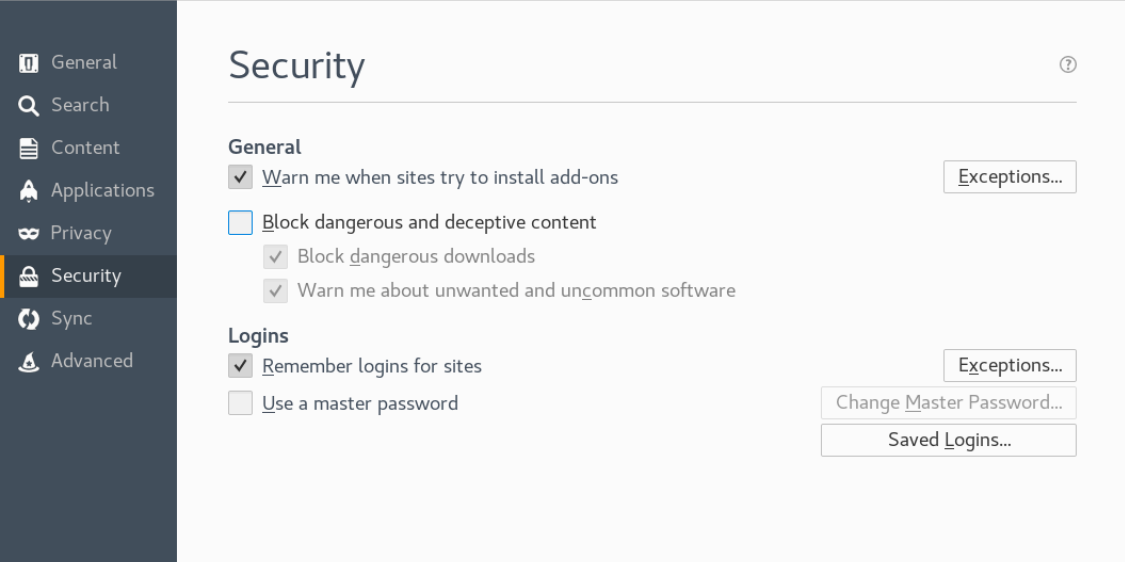Click the Search magnifier icon
1125x562 pixels.
(28, 106)
